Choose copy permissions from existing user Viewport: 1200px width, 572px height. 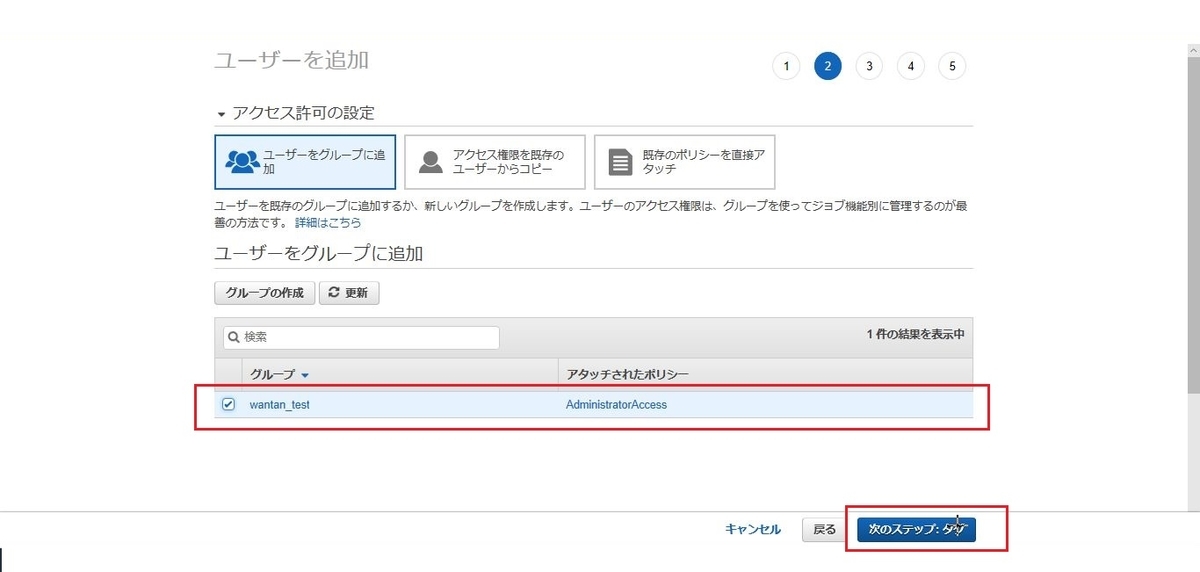[x=495, y=162]
